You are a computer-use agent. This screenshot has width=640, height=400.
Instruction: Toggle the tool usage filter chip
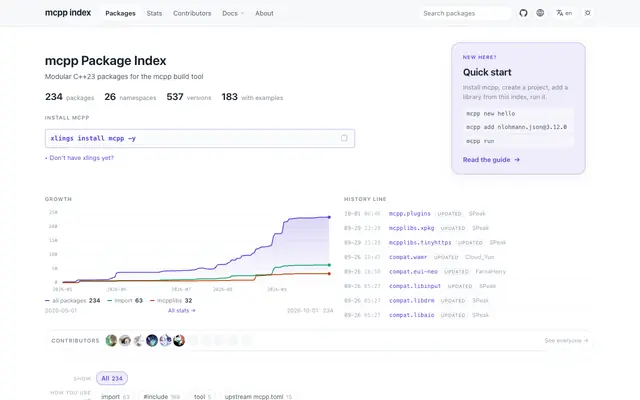point(202,396)
